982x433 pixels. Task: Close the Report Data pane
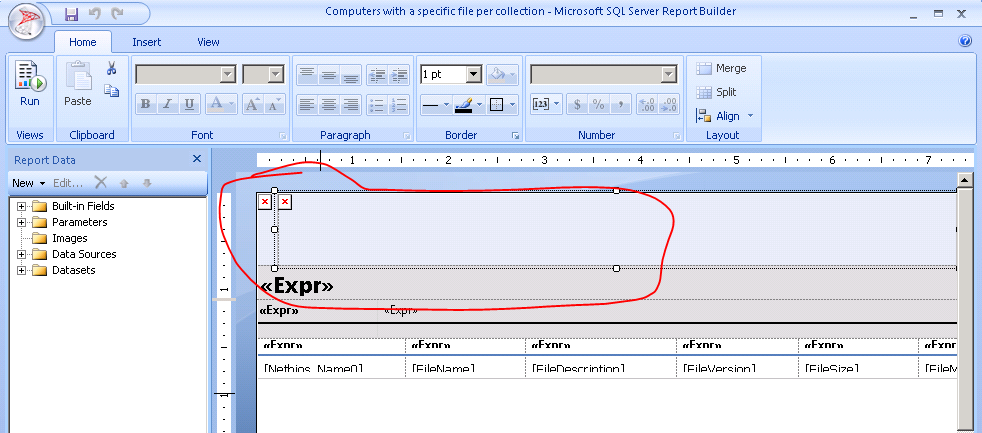coord(197,159)
